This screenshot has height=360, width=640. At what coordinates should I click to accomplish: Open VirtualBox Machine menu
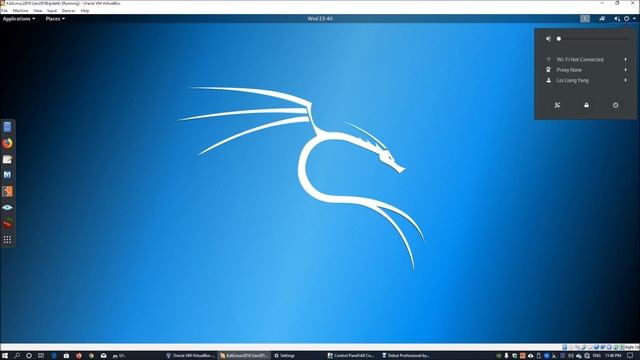tap(20, 11)
